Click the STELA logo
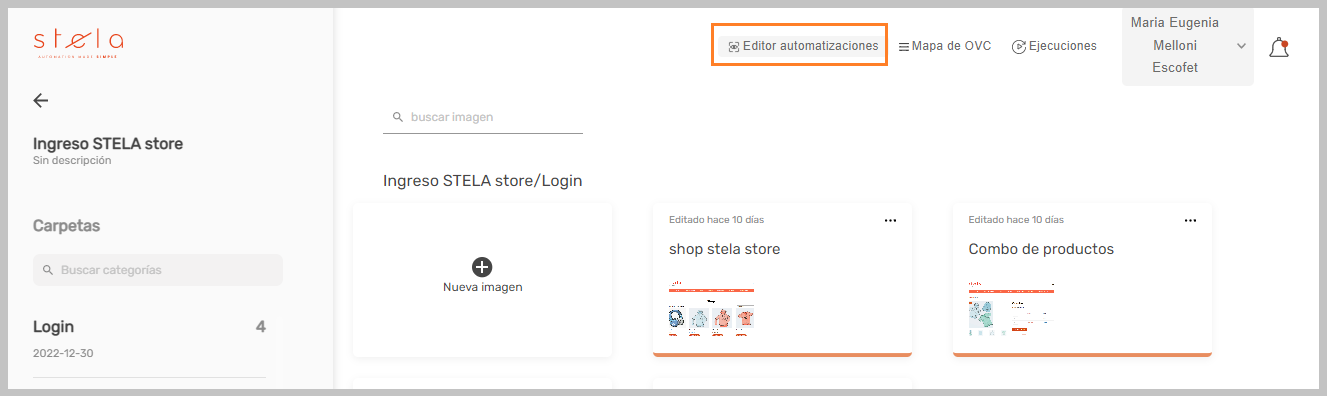 (x=78, y=44)
